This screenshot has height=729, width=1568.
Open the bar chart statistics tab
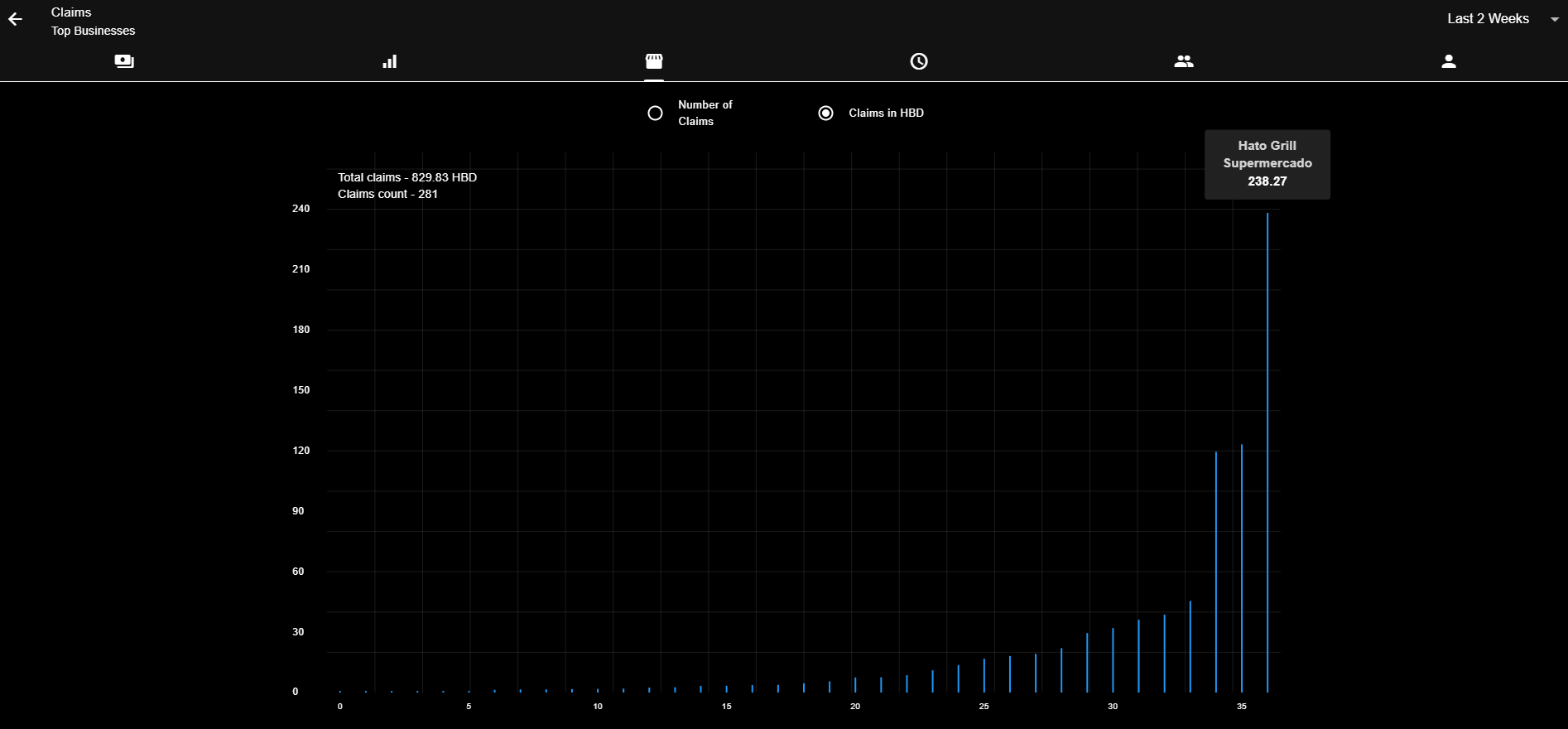pyautogui.click(x=389, y=61)
